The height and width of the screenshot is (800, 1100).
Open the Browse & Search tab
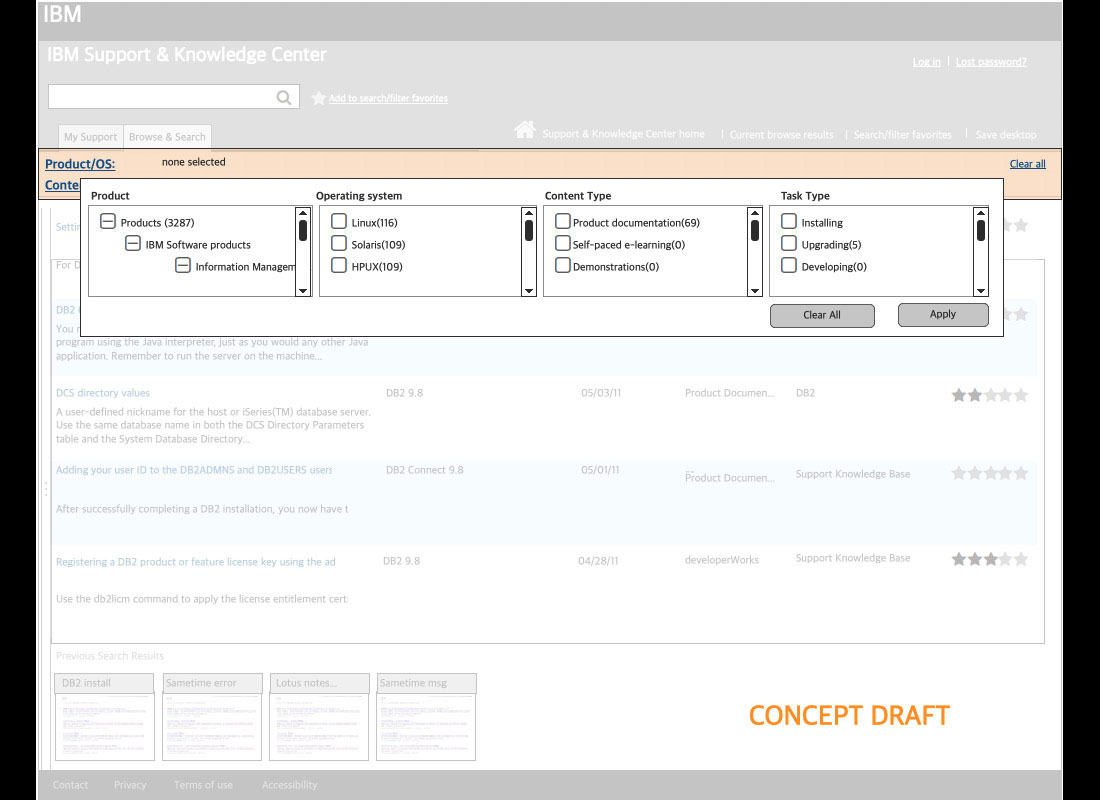[x=167, y=137]
